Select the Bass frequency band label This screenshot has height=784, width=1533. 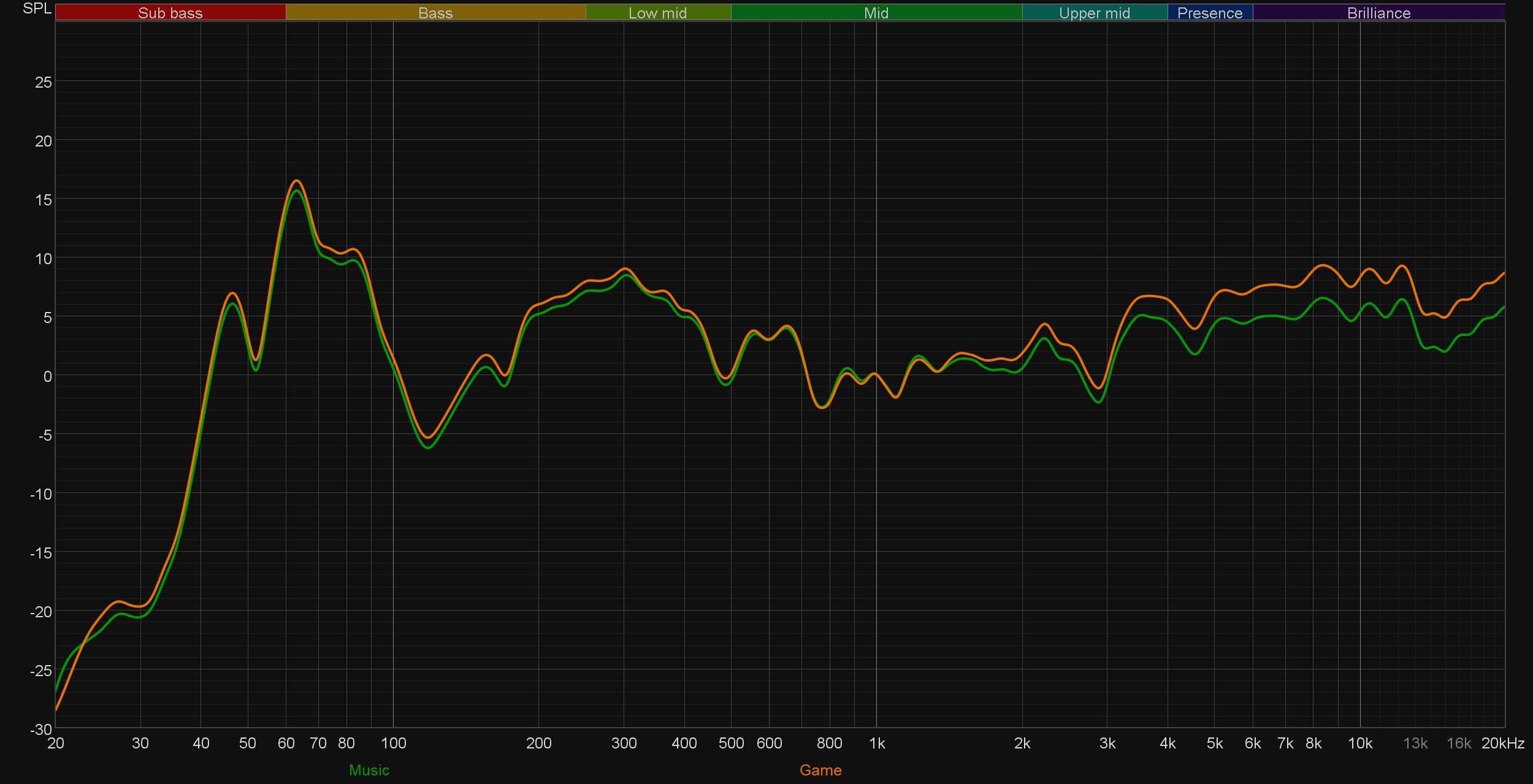tap(435, 12)
